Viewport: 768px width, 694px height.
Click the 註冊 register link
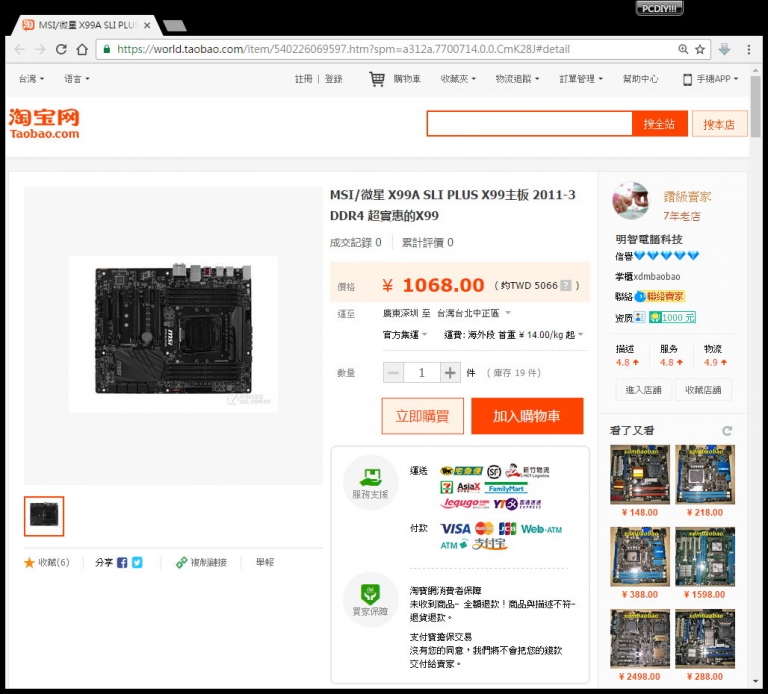(303, 78)
